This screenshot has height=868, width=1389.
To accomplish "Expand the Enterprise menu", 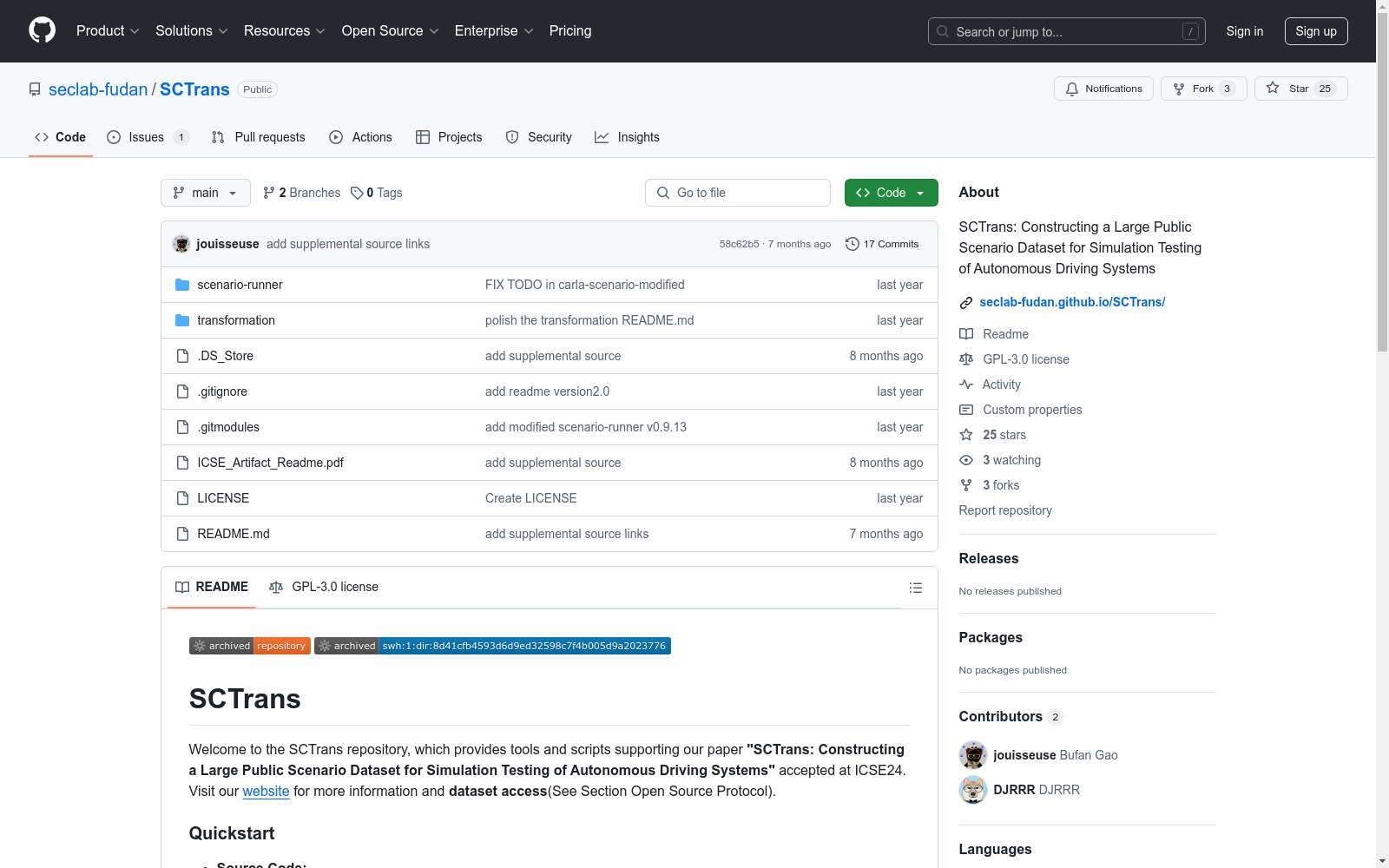I will (x=494, y=30).
